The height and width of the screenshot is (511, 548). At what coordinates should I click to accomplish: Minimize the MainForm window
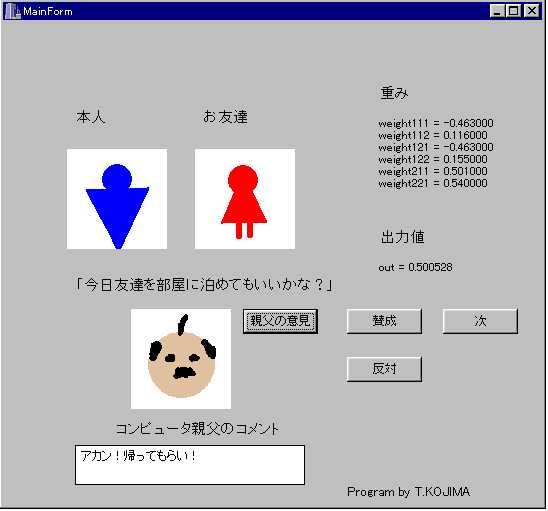(x=497, y=11)
